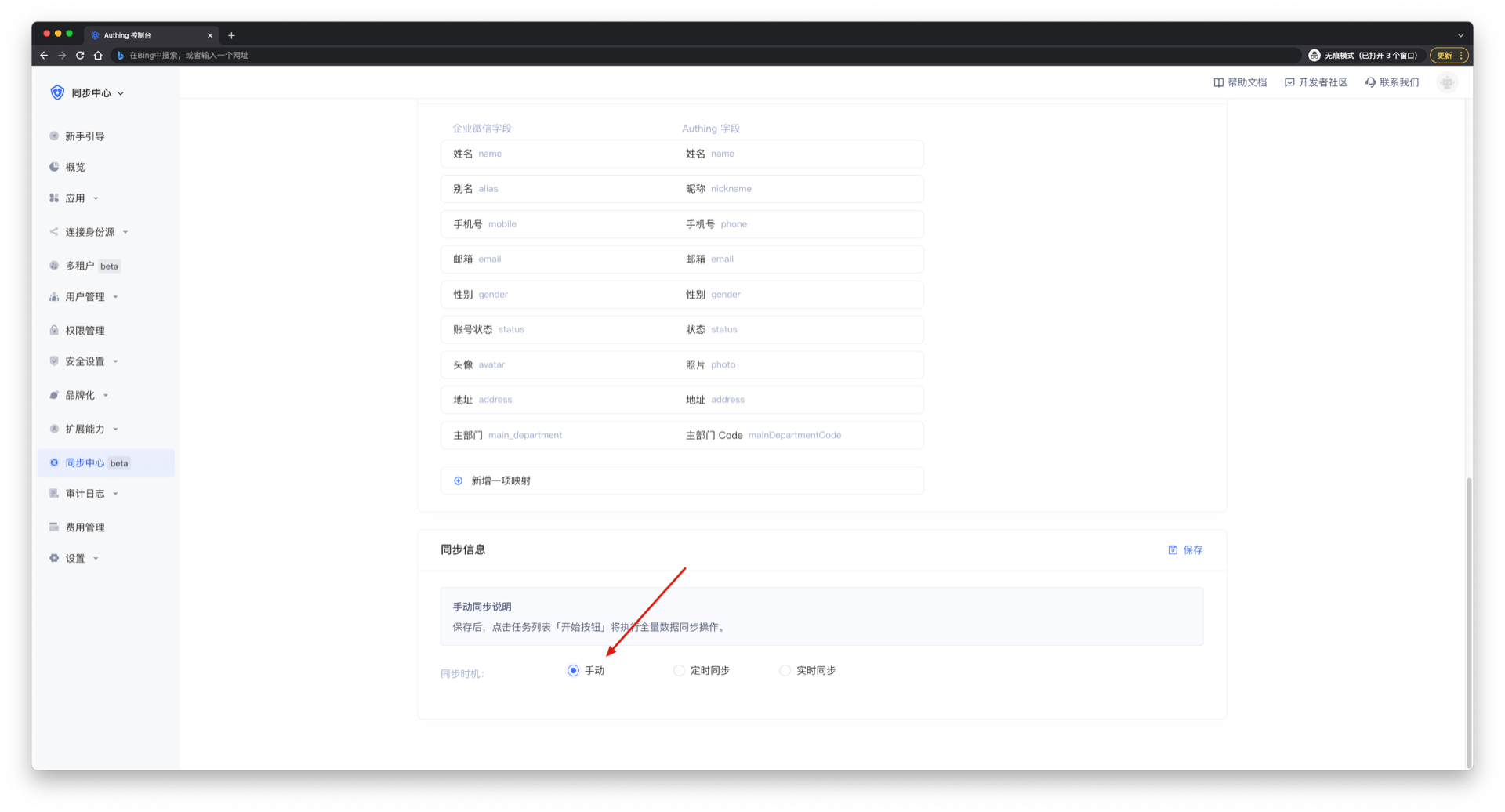Go to 权限管理 in the sidebar

pyautogui.click(x=85, y=331)
